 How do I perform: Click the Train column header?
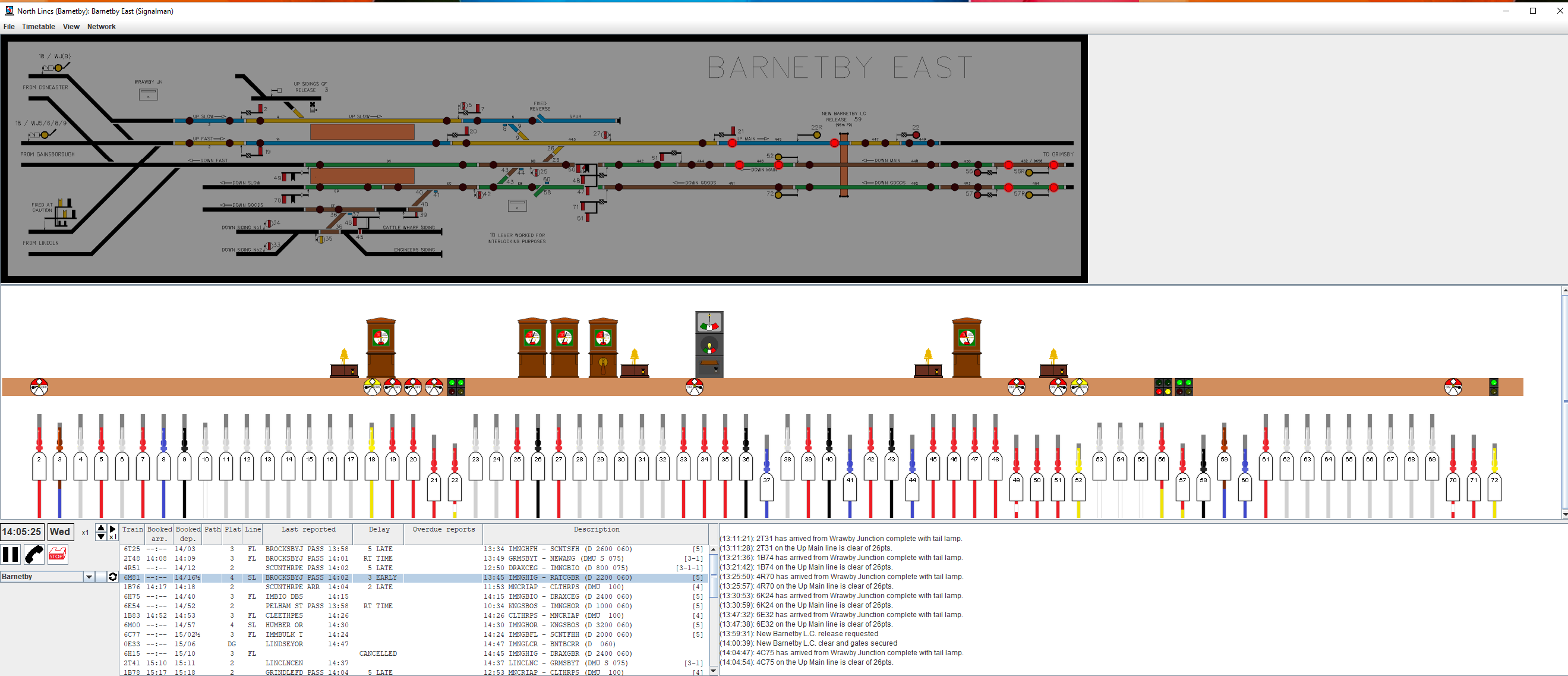pos(132,530)
